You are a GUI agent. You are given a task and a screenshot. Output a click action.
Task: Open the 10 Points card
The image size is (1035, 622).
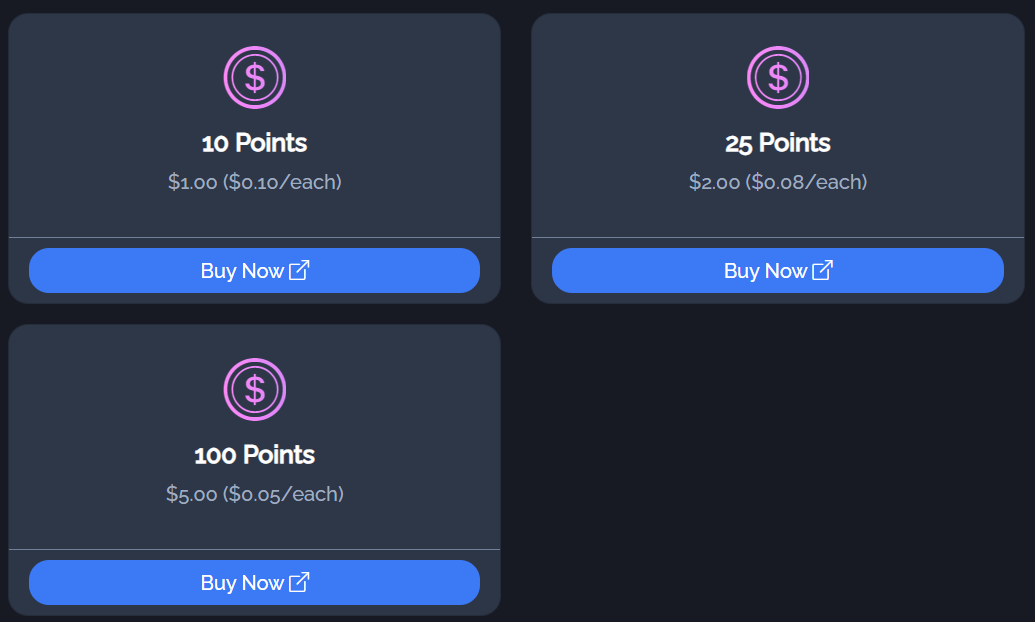click(254, 158)
